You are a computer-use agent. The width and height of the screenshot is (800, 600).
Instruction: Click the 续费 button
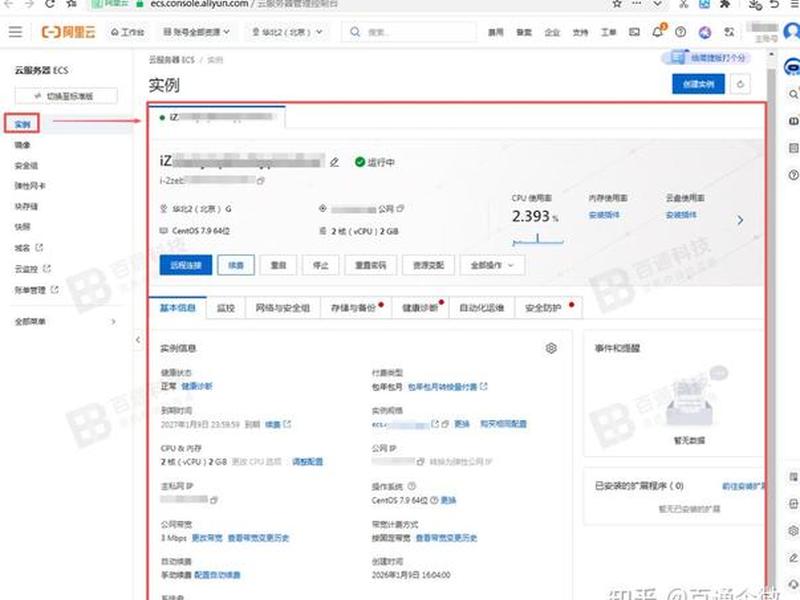236,265
